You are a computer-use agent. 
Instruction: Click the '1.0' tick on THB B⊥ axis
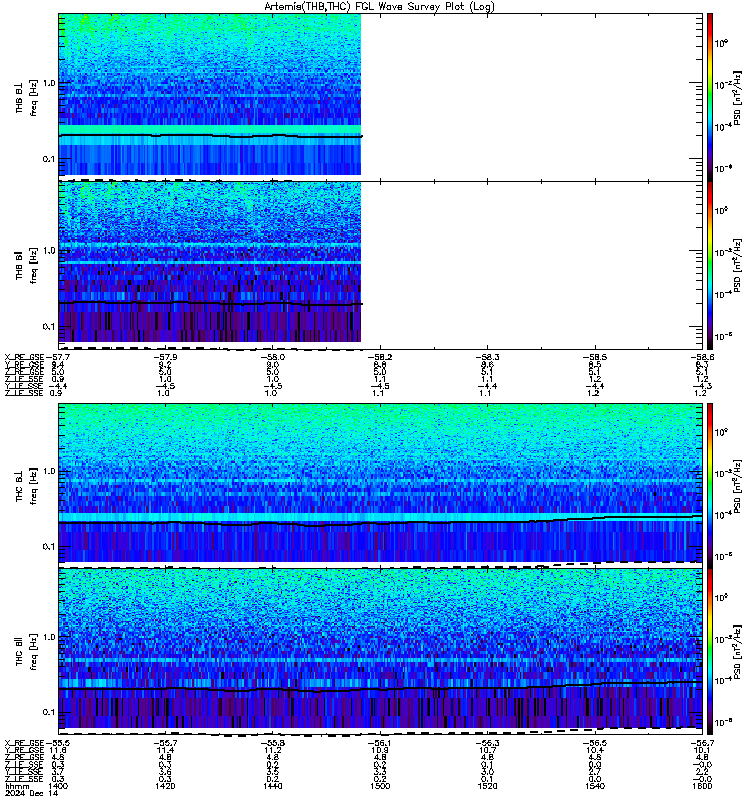[49, 83]
